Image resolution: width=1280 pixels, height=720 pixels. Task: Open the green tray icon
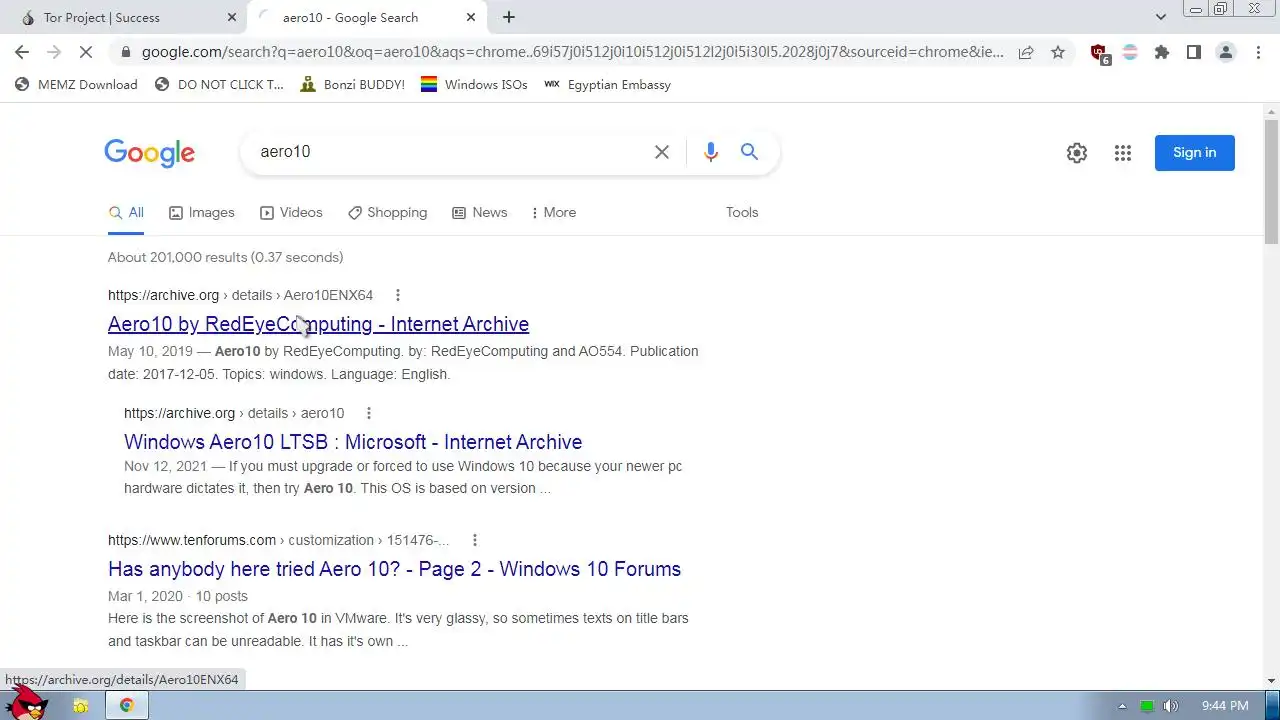click(1147, 706)
